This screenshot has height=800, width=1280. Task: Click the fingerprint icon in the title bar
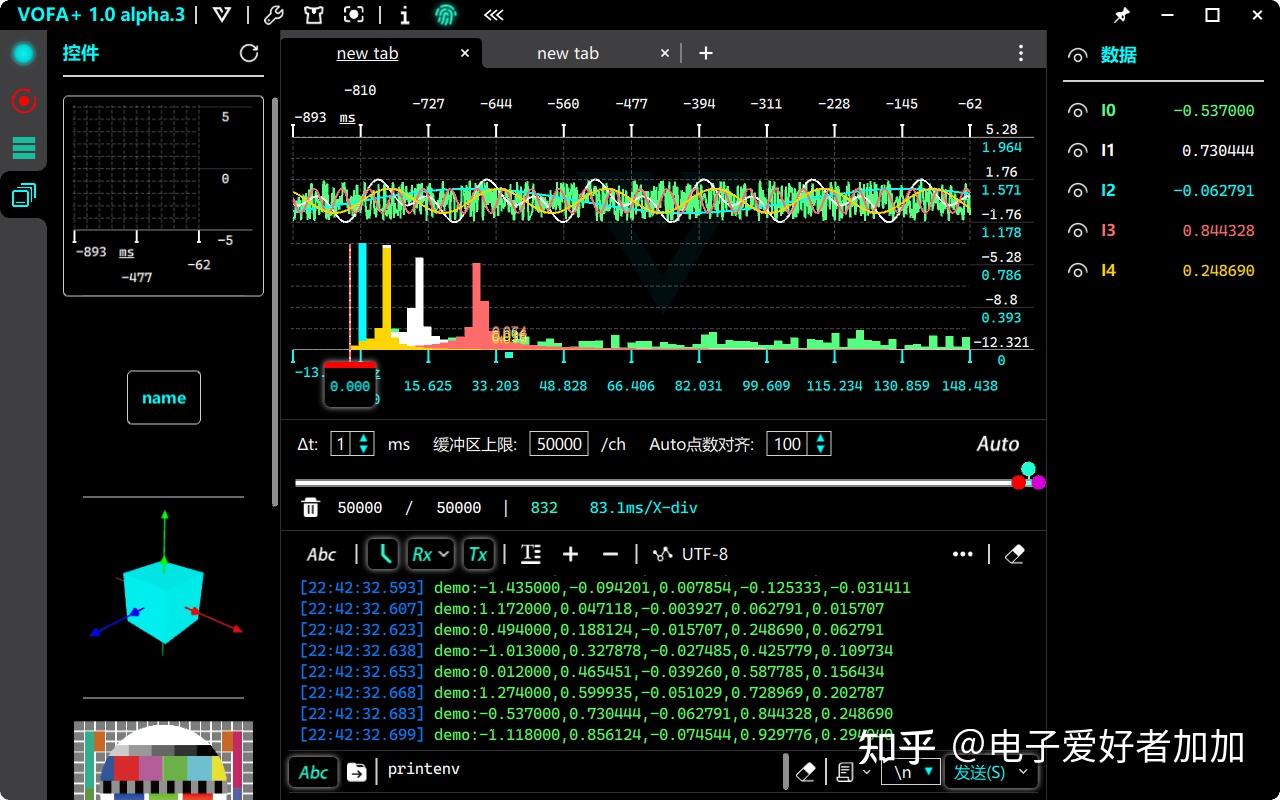tap(446, 15)
